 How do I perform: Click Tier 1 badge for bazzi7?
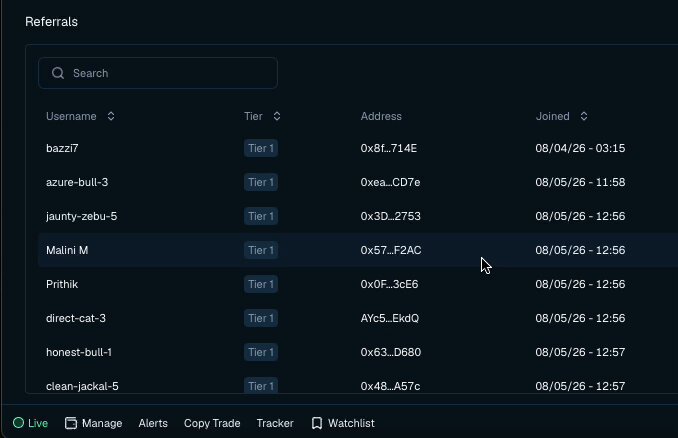pyautogui.click(x=261, y=148)
